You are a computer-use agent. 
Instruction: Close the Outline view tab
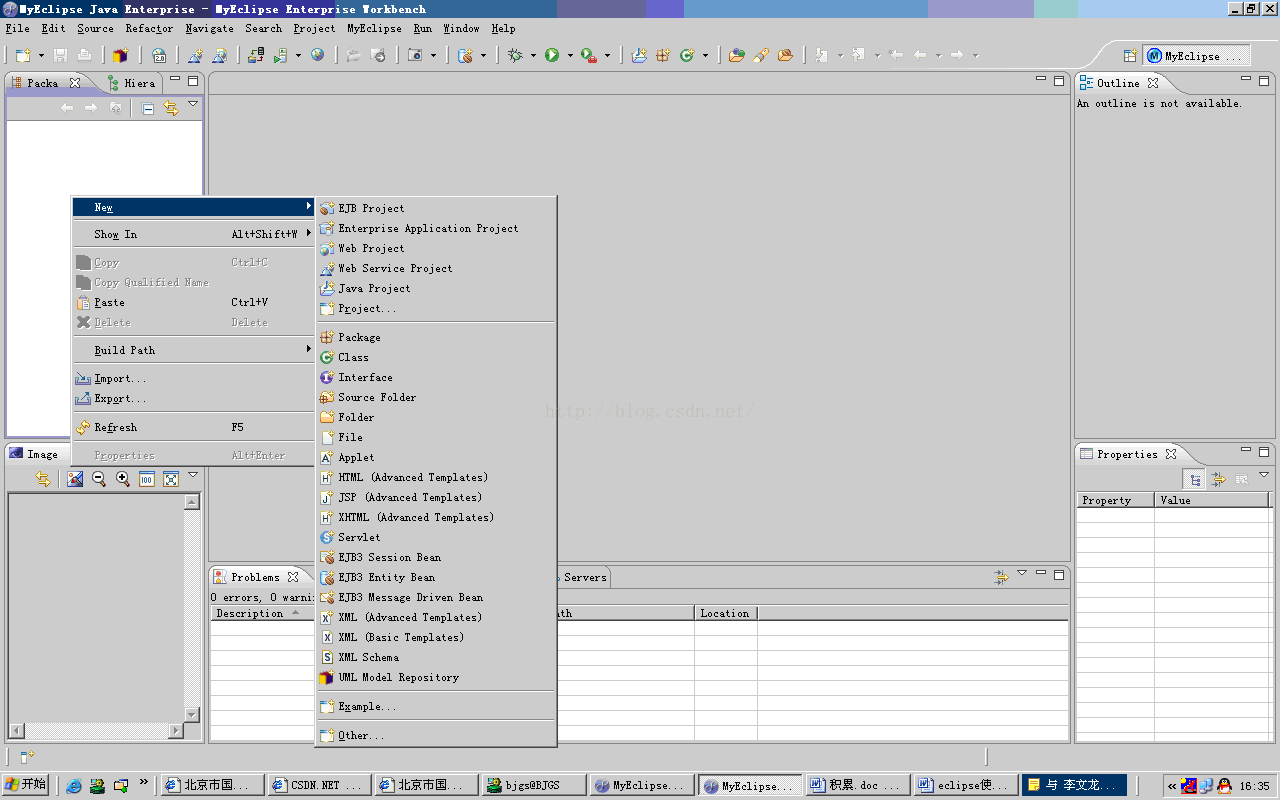pyautogui.click(x=1152, y=83)
